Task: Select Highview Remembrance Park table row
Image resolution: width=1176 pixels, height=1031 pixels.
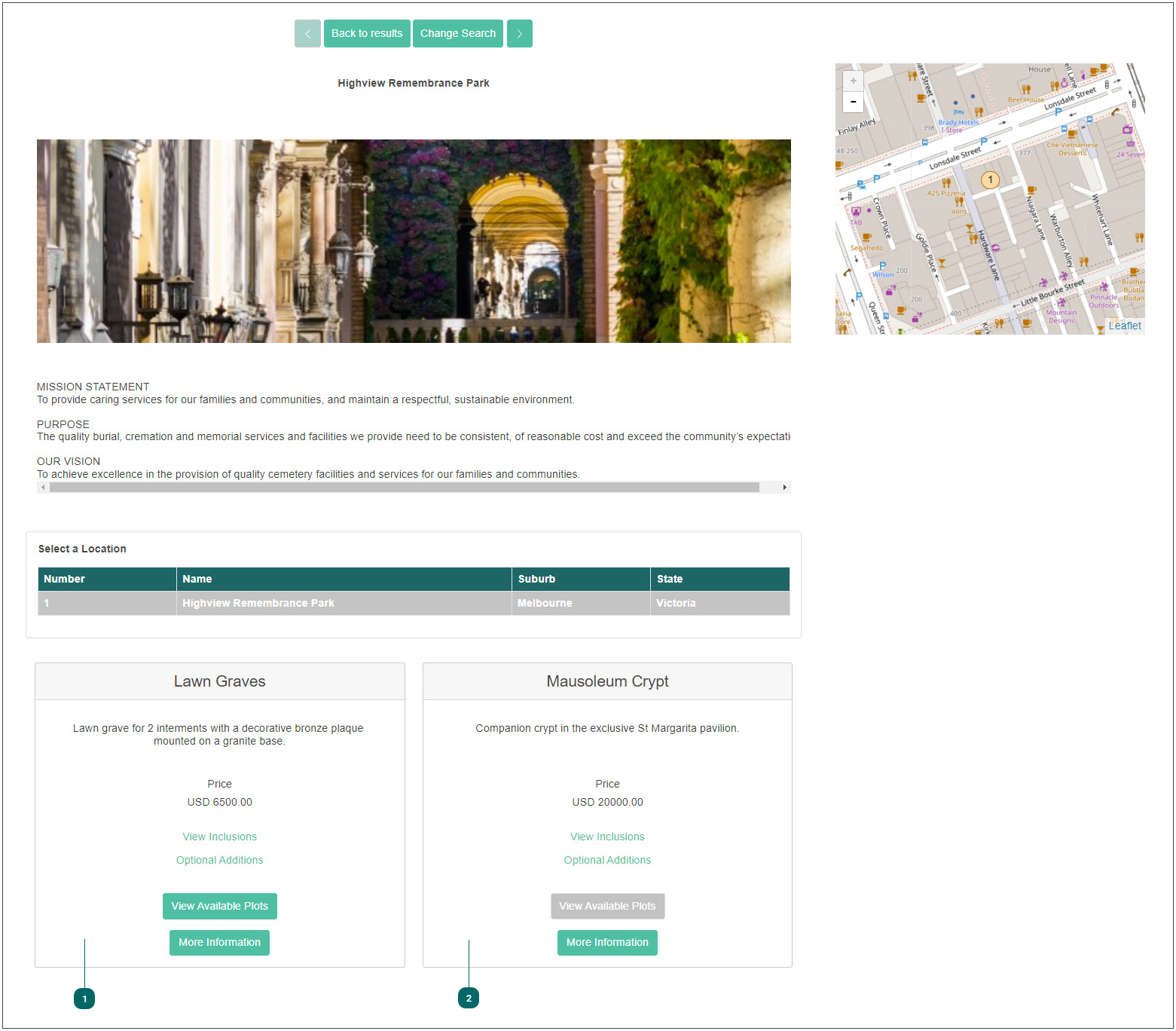Action: click(x=414, y=603)
